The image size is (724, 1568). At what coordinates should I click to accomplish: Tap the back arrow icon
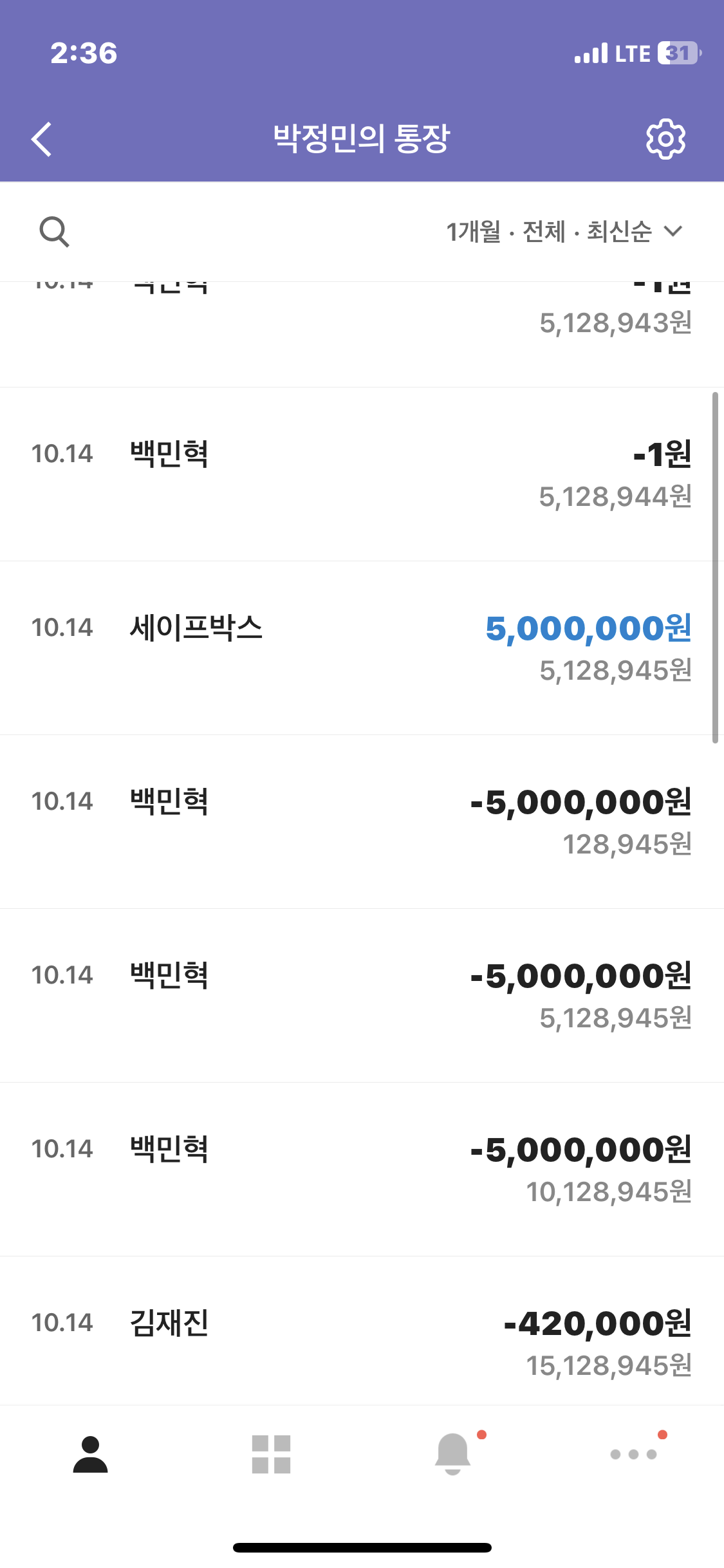coord(42,139)
